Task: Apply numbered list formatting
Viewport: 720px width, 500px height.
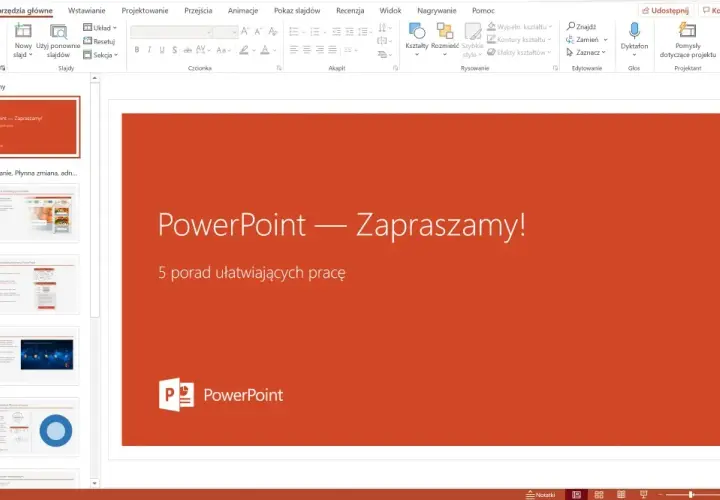Action: [x=315, y=32]
